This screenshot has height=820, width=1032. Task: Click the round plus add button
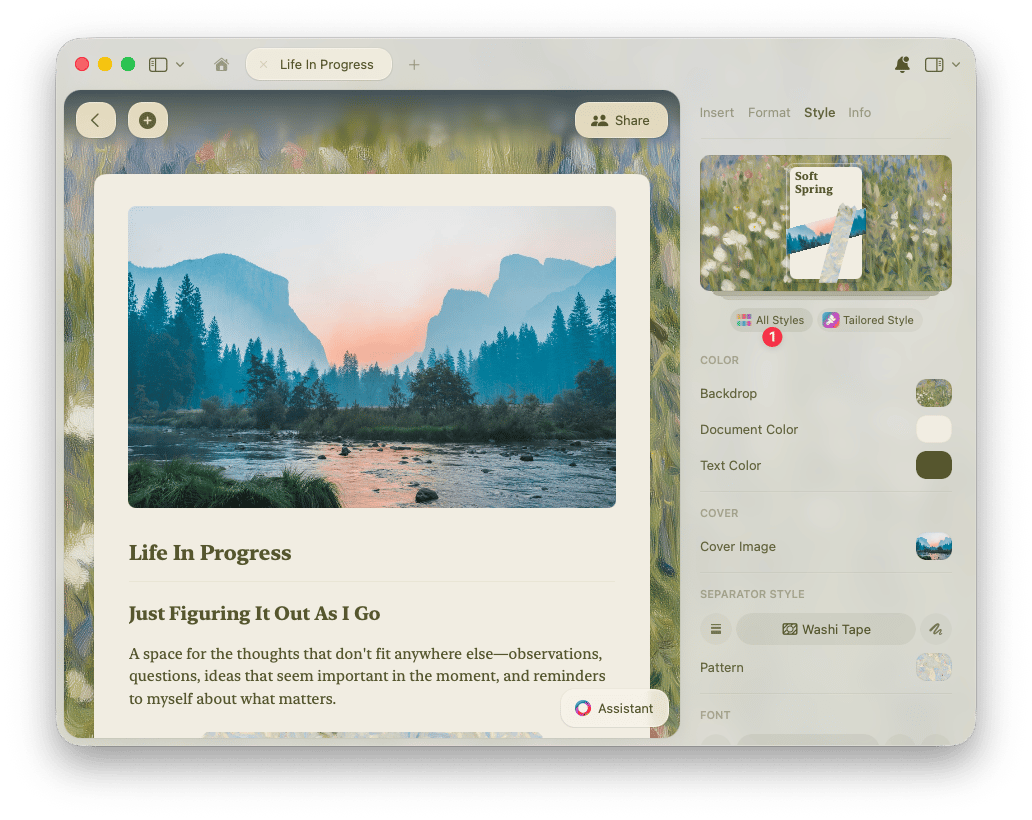pyautogui.click(x=147, y=120)
